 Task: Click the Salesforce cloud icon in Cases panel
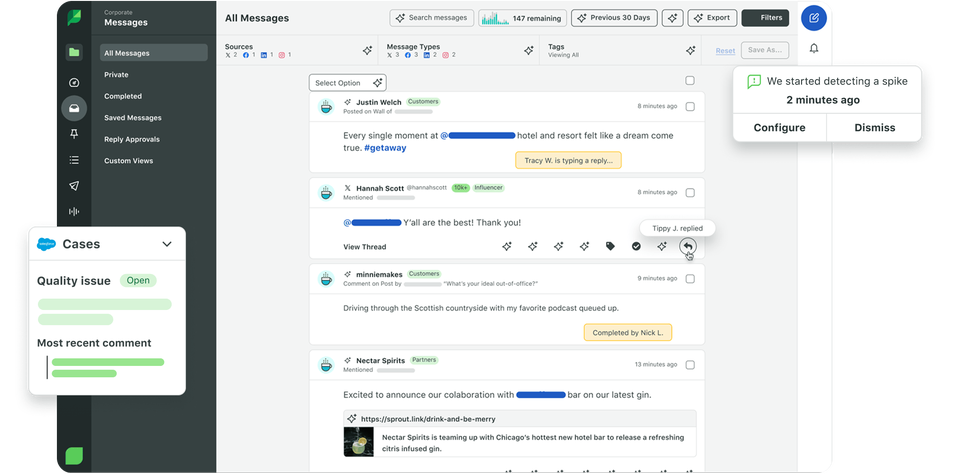pos(47,244)
